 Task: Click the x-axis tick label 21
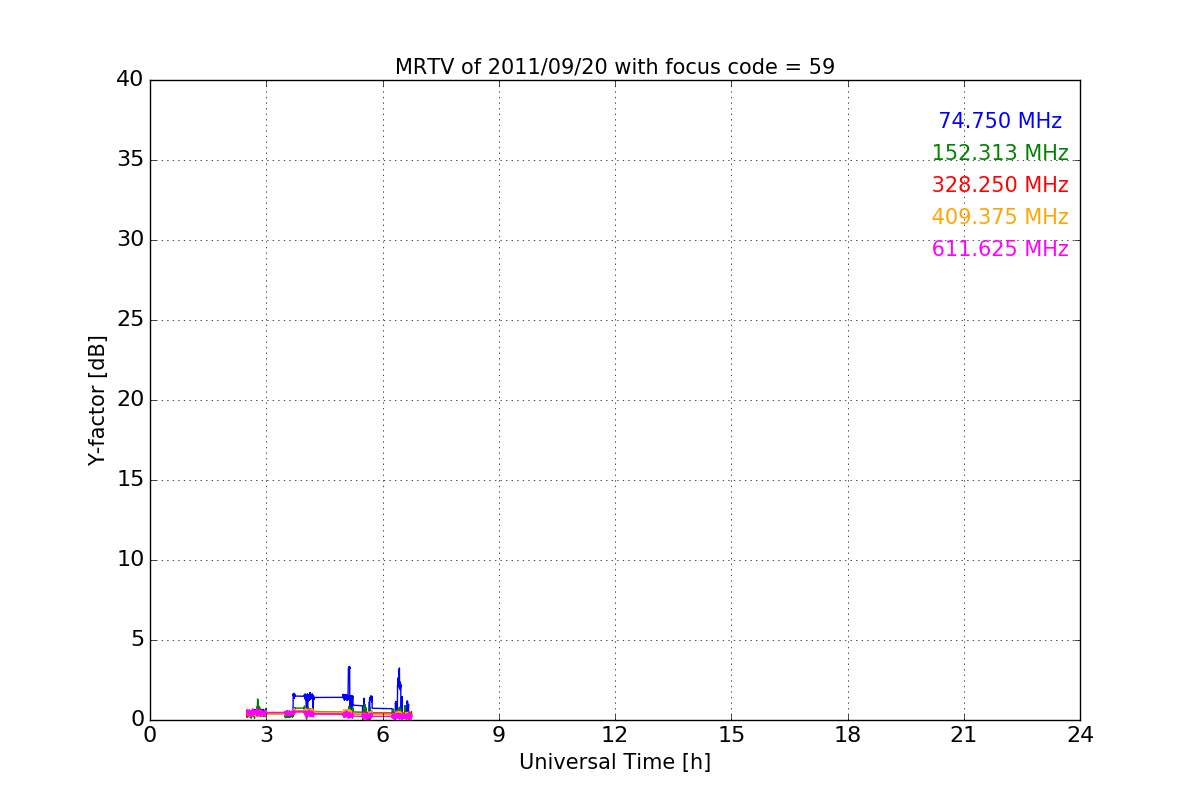[x=964, y=735]
